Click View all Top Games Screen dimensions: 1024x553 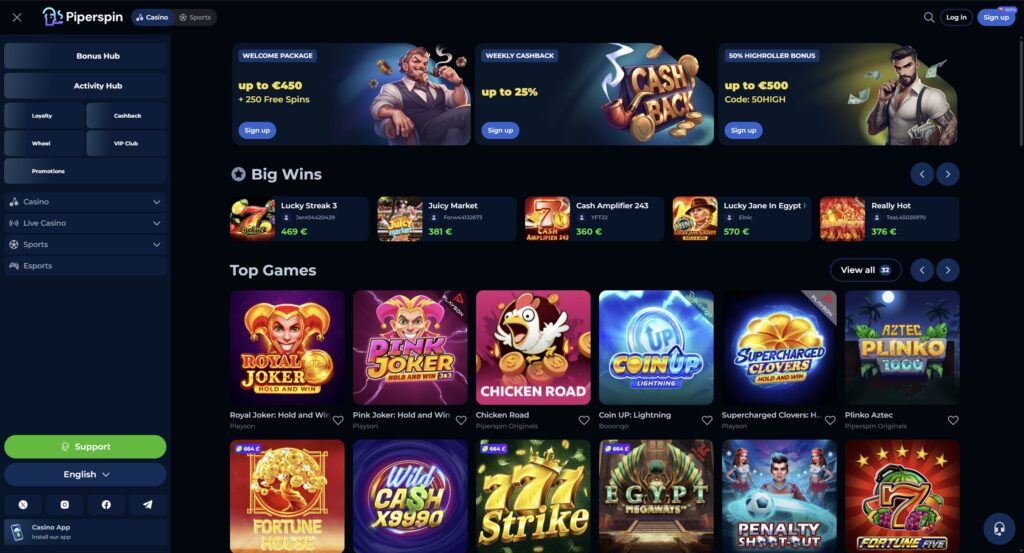865,270
